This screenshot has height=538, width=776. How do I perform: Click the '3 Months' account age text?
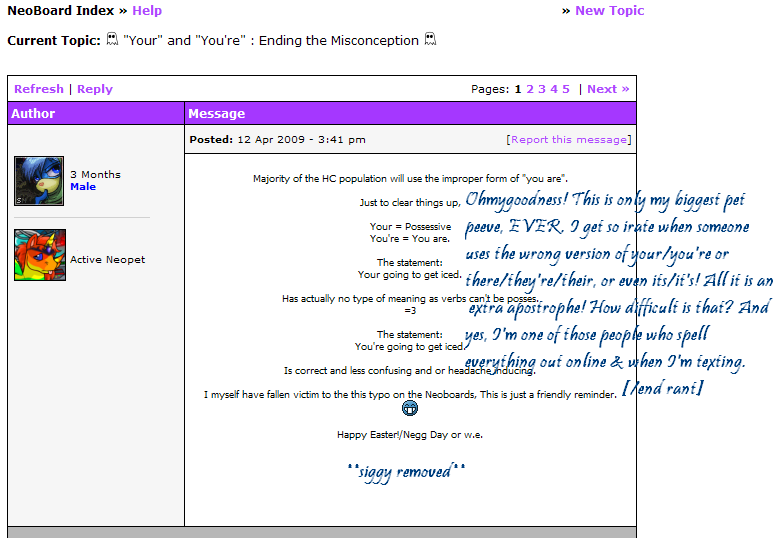[x=95, y=174]
